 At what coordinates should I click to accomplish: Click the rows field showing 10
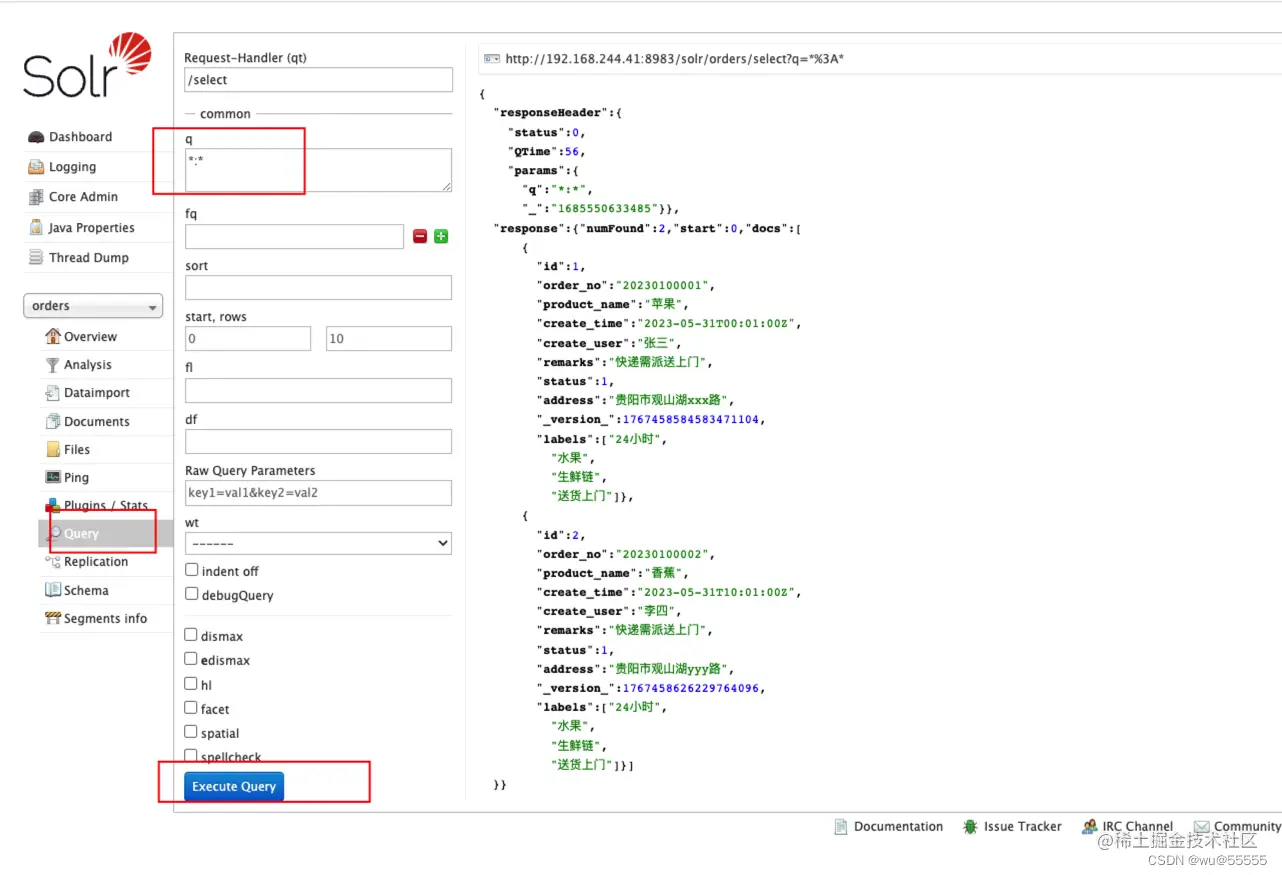(x=389, y=339)
